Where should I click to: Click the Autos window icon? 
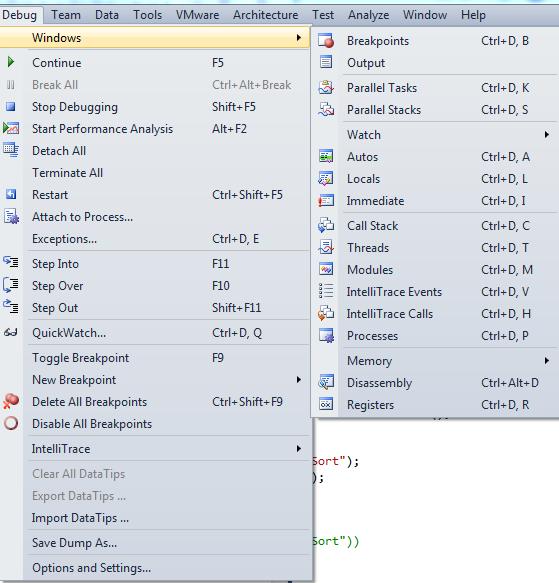click(x=326, y=157)
